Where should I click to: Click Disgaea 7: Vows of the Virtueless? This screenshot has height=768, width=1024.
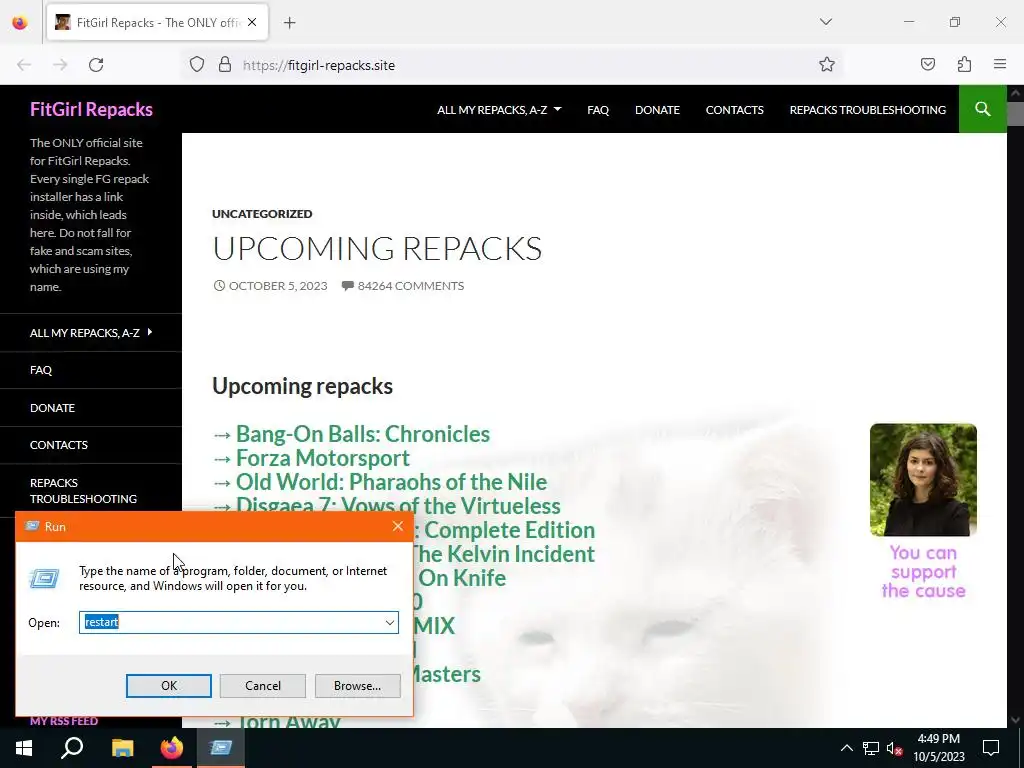tap(398, 505)
